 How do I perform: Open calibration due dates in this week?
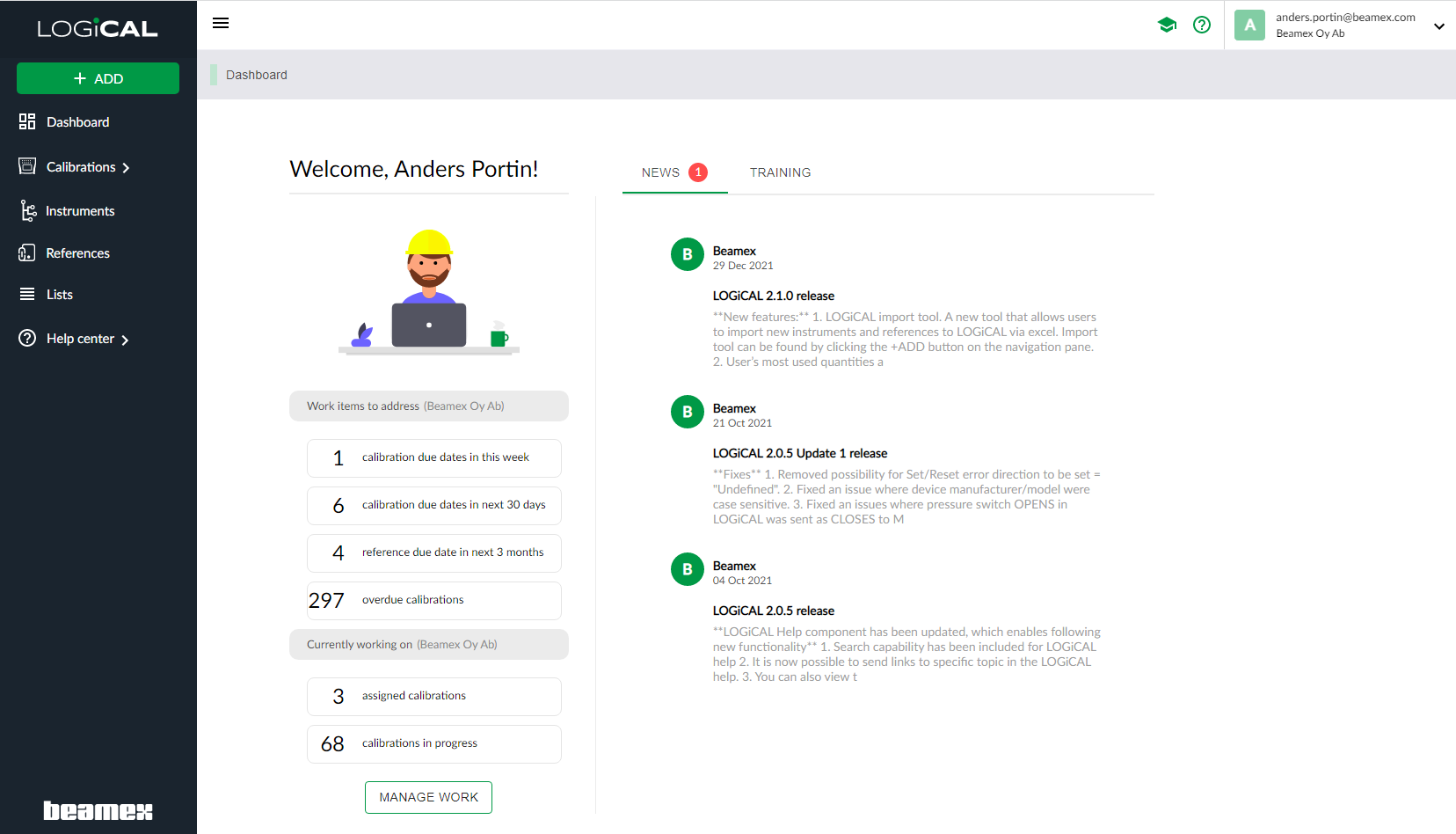pyautogui.click(x=434, y=458)
